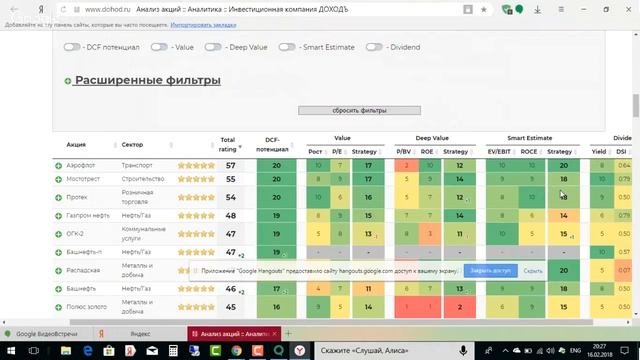Open Calculator from taskbar
640x360 pixels.
pos(173,351)
